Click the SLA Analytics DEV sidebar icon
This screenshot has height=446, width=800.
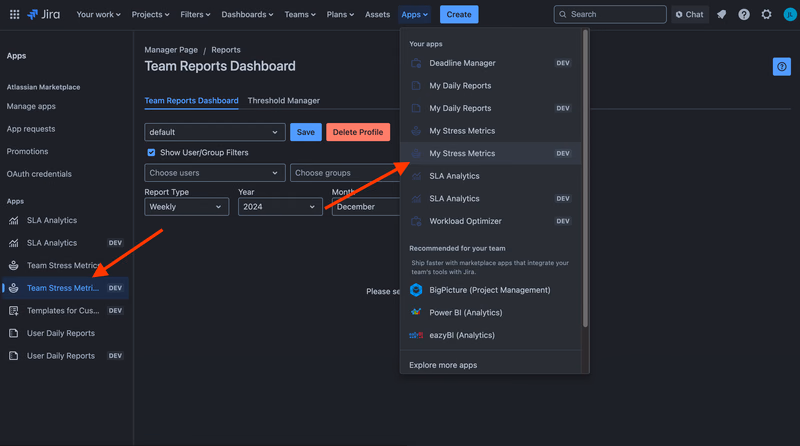coord(14,243)
